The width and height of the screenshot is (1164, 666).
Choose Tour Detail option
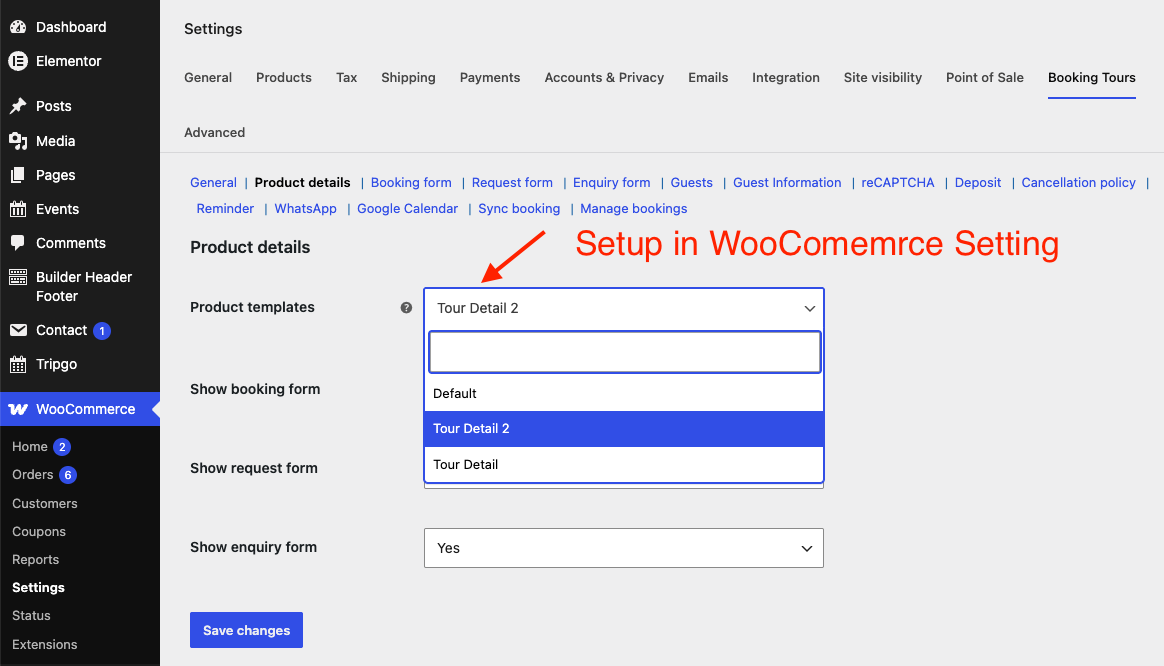(x=624, y=464)
